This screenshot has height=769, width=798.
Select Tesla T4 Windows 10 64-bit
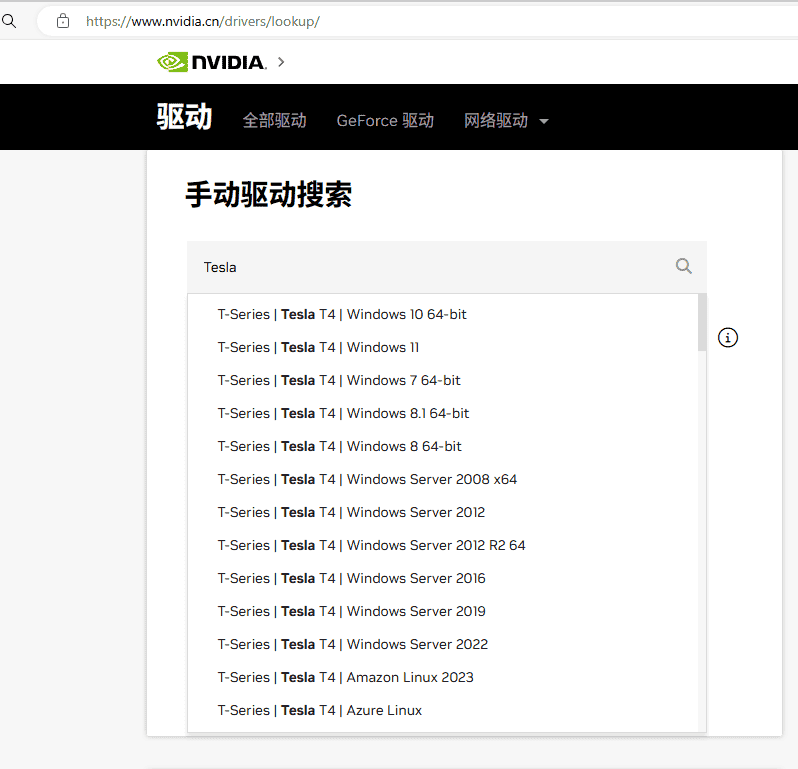[342, 314]
